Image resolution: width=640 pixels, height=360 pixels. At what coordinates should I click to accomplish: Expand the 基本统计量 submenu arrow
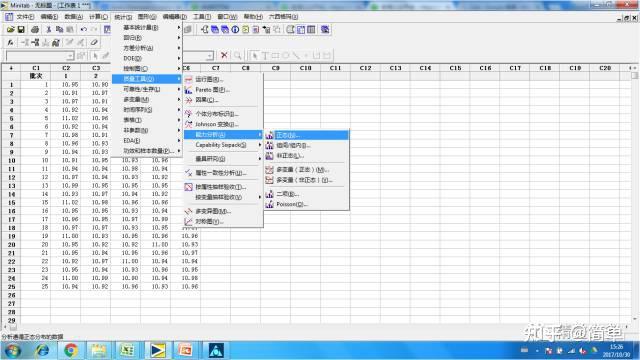[x=179, y=27]
